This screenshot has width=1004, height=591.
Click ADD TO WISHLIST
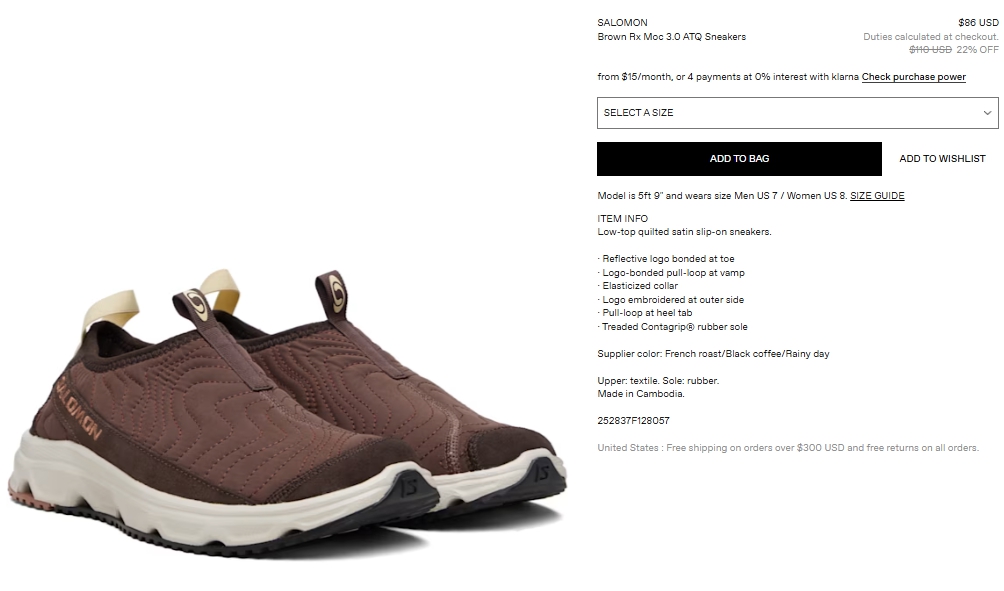(942, 159)
